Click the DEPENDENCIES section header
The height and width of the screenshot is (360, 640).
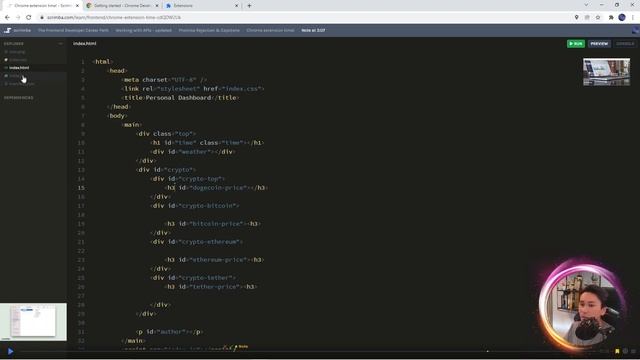coord(19,98)
